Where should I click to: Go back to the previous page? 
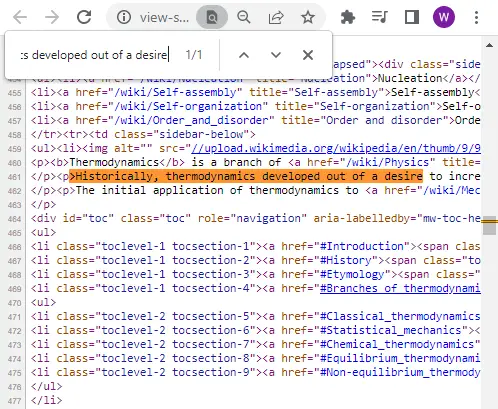(x=20, y=17)
